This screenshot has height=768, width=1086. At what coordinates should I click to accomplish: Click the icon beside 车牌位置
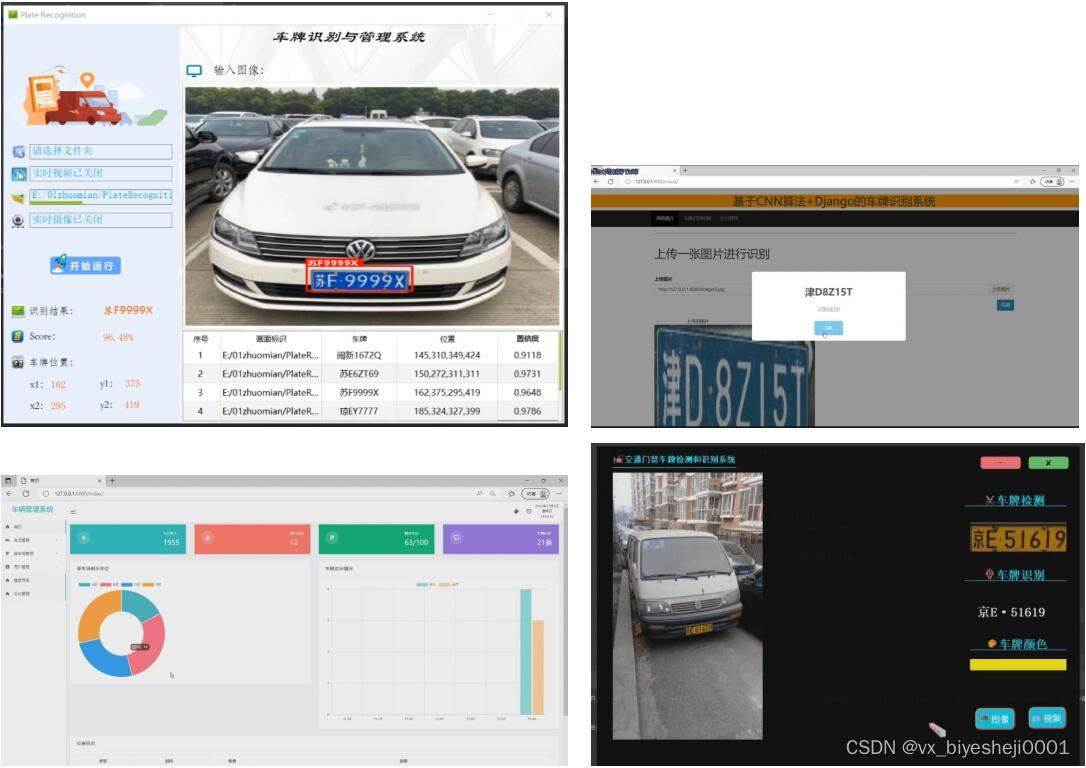pyautogui.click(x=18, y=362)
